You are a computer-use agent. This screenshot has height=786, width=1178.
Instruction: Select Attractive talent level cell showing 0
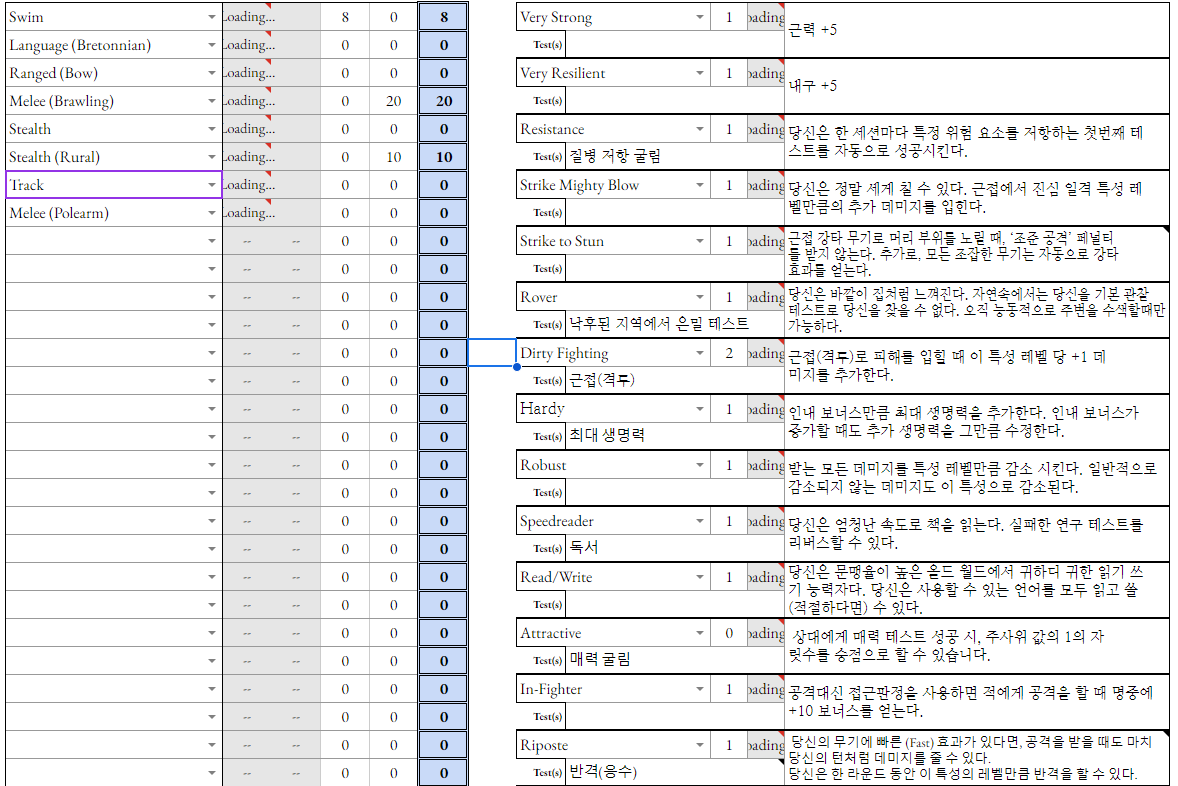[728, 633]
